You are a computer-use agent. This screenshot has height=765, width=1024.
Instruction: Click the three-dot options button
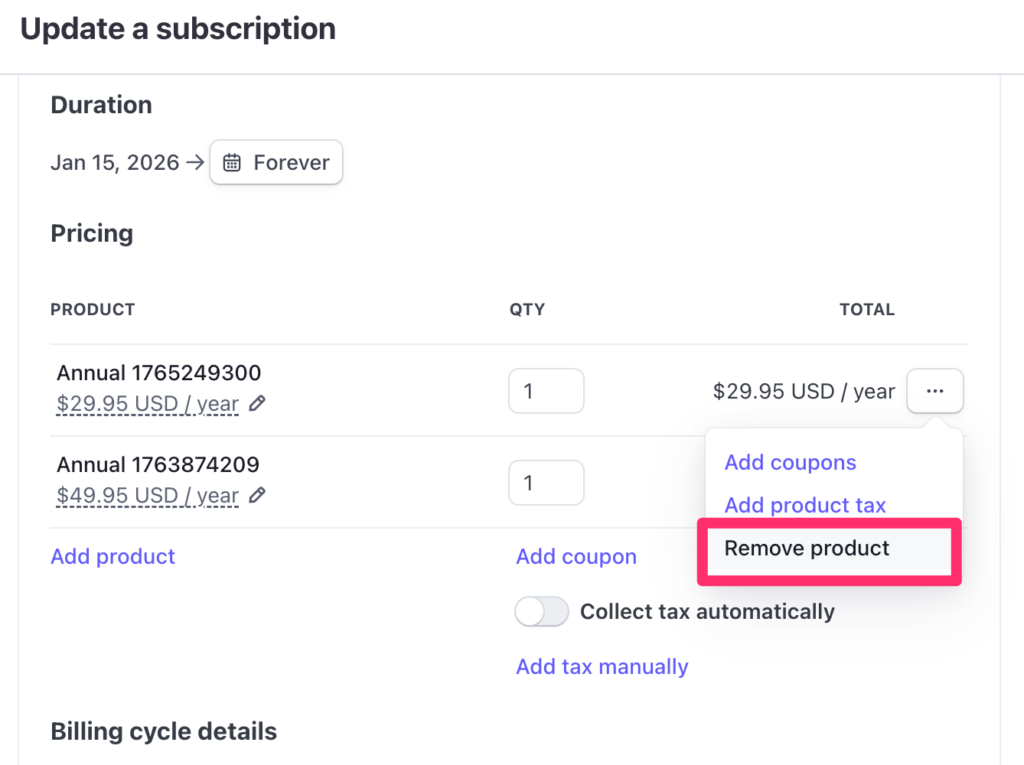[935, 391]
